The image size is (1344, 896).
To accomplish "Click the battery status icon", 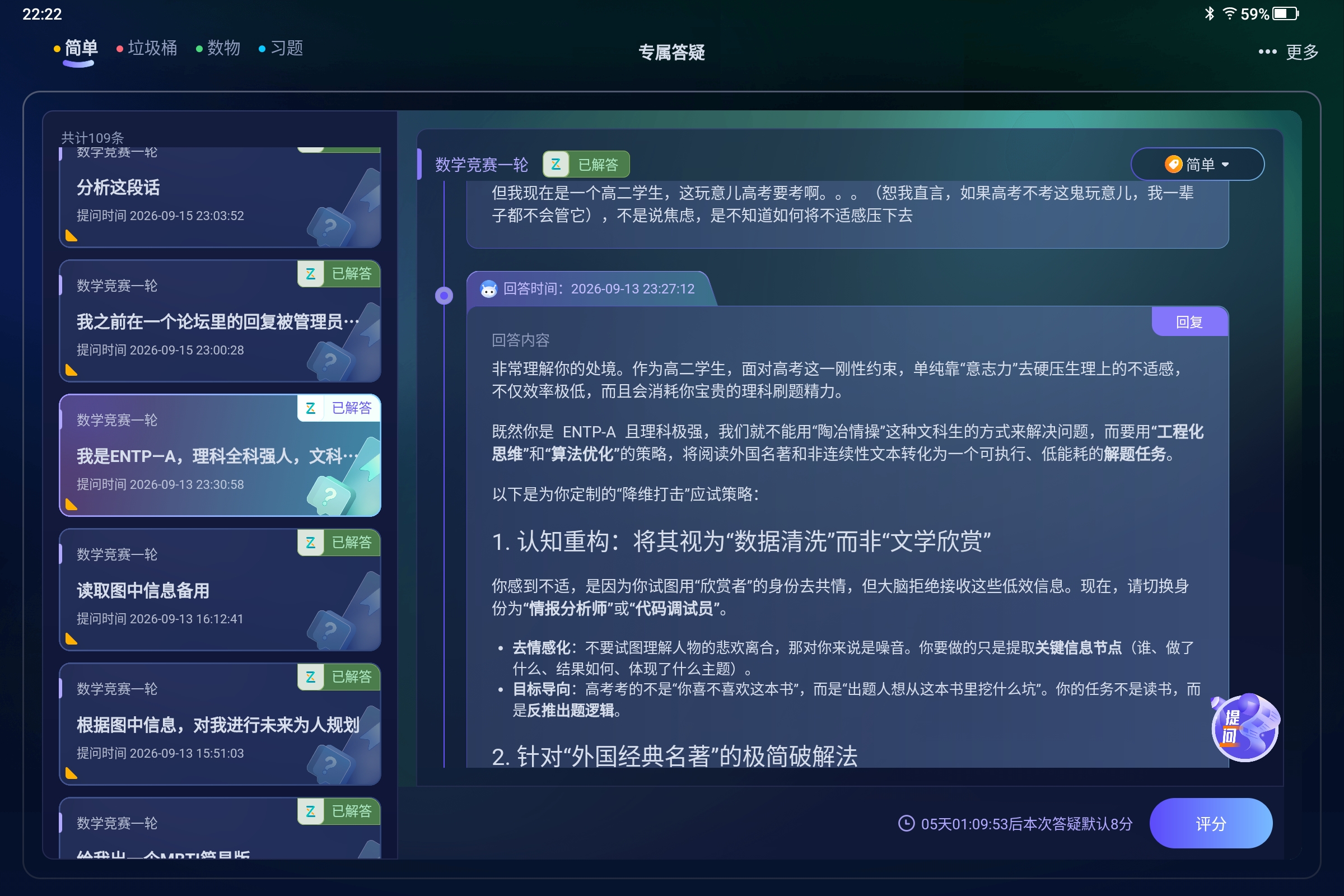I will (1285, 13).
